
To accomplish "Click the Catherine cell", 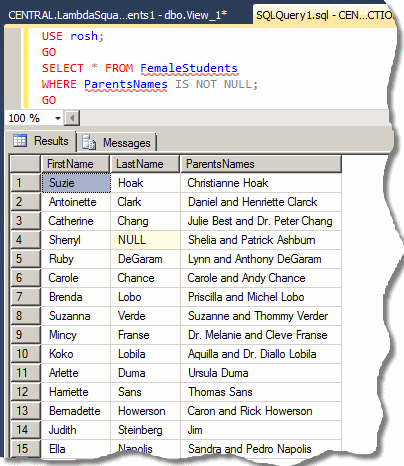I will [76, 221].
